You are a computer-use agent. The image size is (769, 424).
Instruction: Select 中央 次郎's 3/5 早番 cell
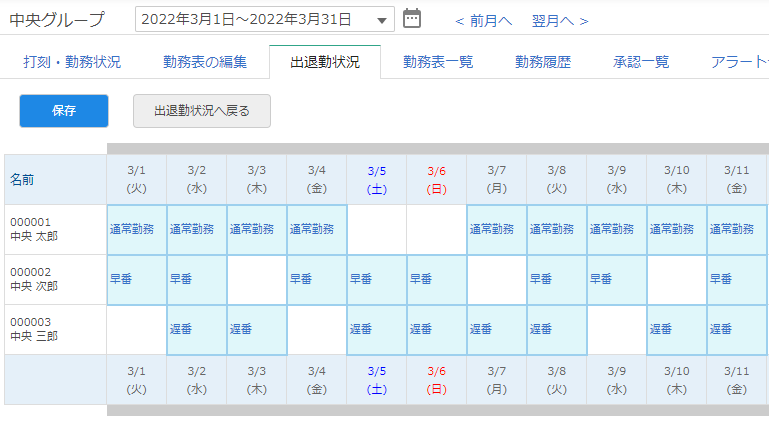click(377, 279)
